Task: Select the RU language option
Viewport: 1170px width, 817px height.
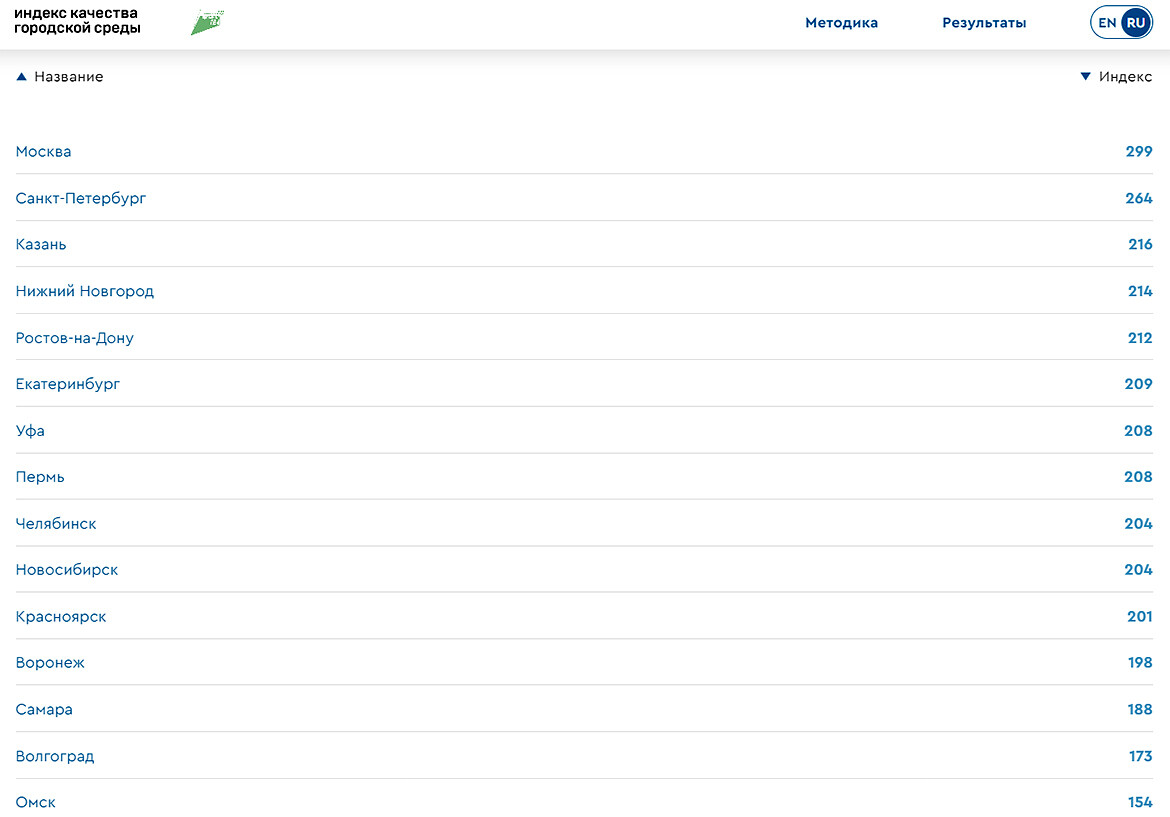Action: tap(1135, 23)
